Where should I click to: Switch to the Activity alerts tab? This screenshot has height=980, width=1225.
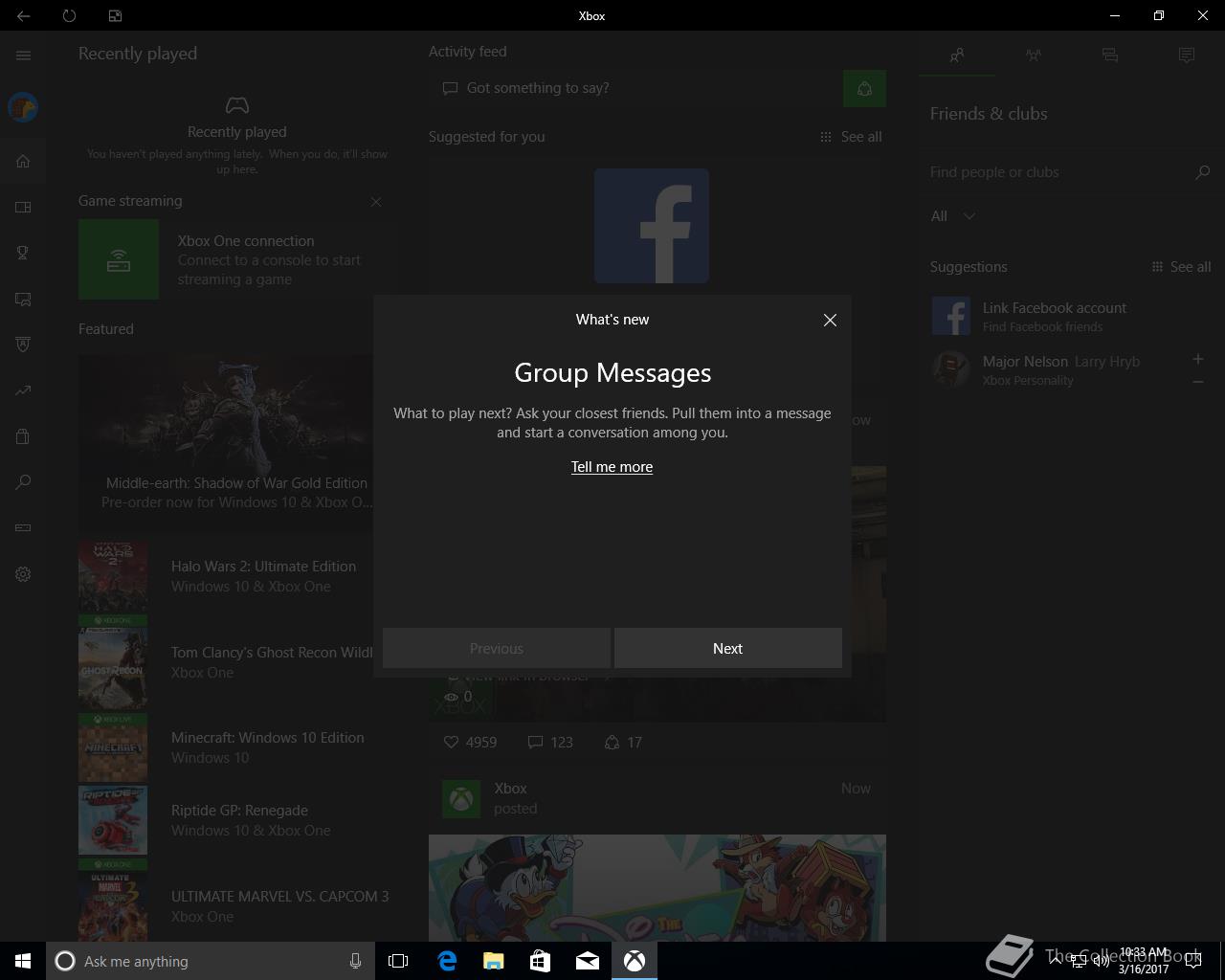[1187, 56]
